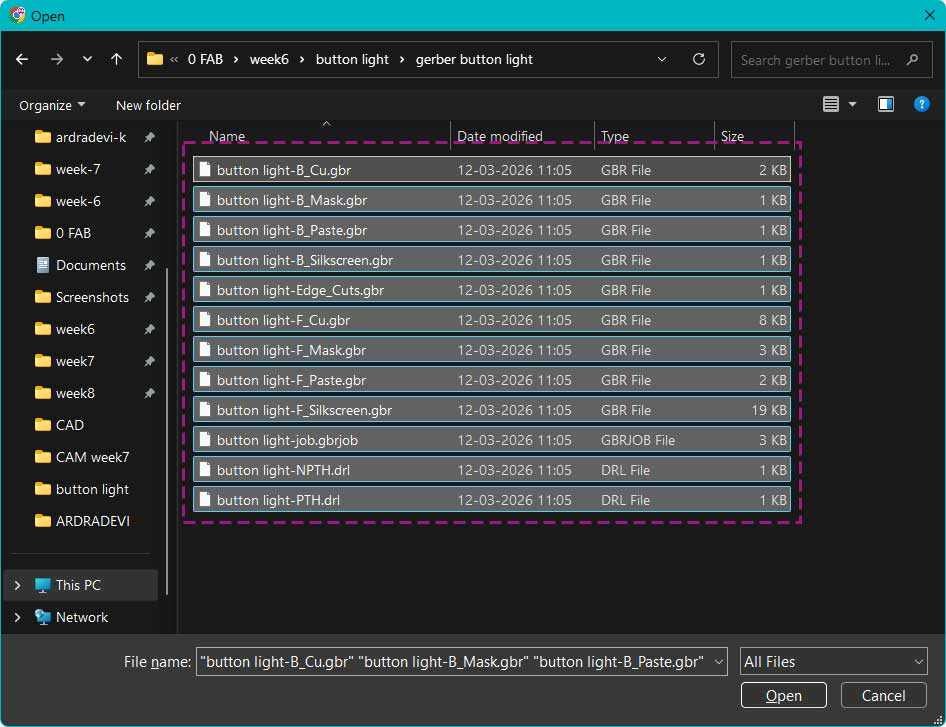Open the Help question mark icon

point(920,103)
